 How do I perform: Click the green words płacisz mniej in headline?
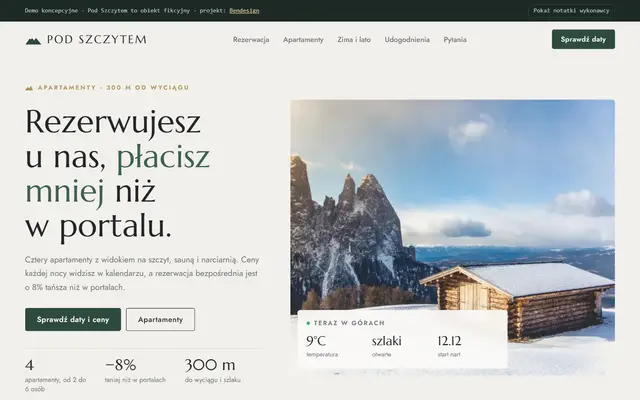coord(118,174)
